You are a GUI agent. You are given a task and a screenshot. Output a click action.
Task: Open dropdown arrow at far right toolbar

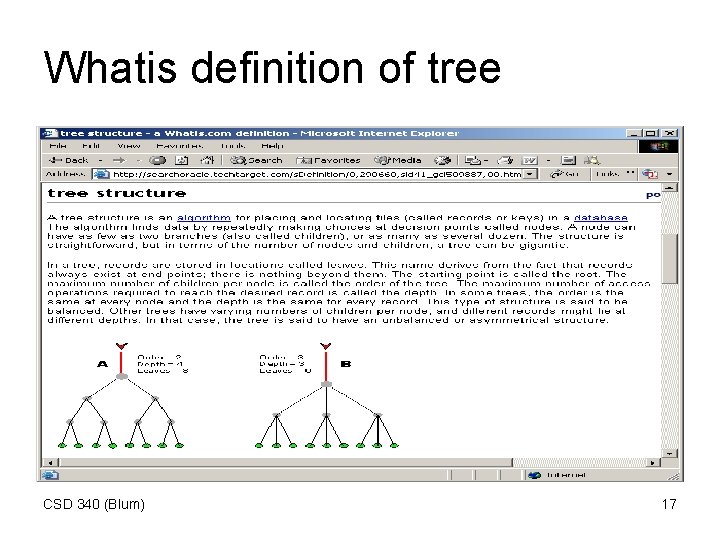tap(669, 174)
